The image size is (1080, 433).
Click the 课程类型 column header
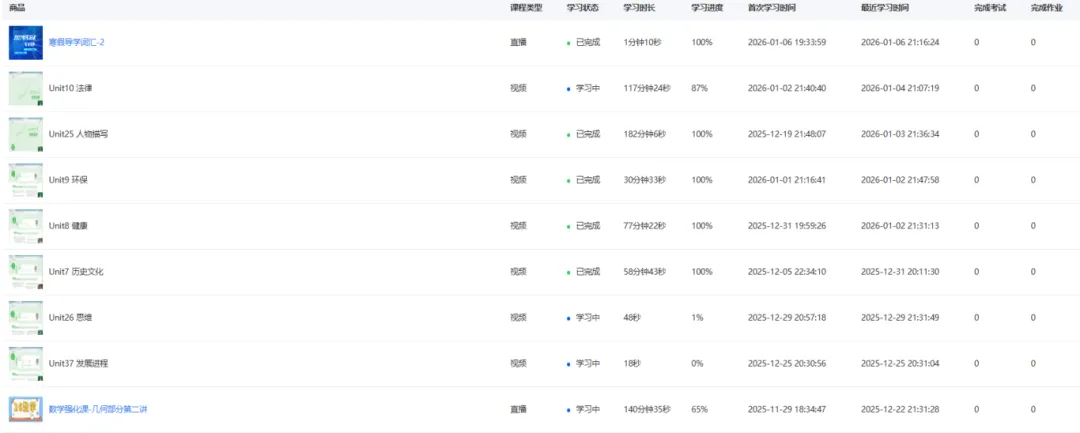pos(526,8)
